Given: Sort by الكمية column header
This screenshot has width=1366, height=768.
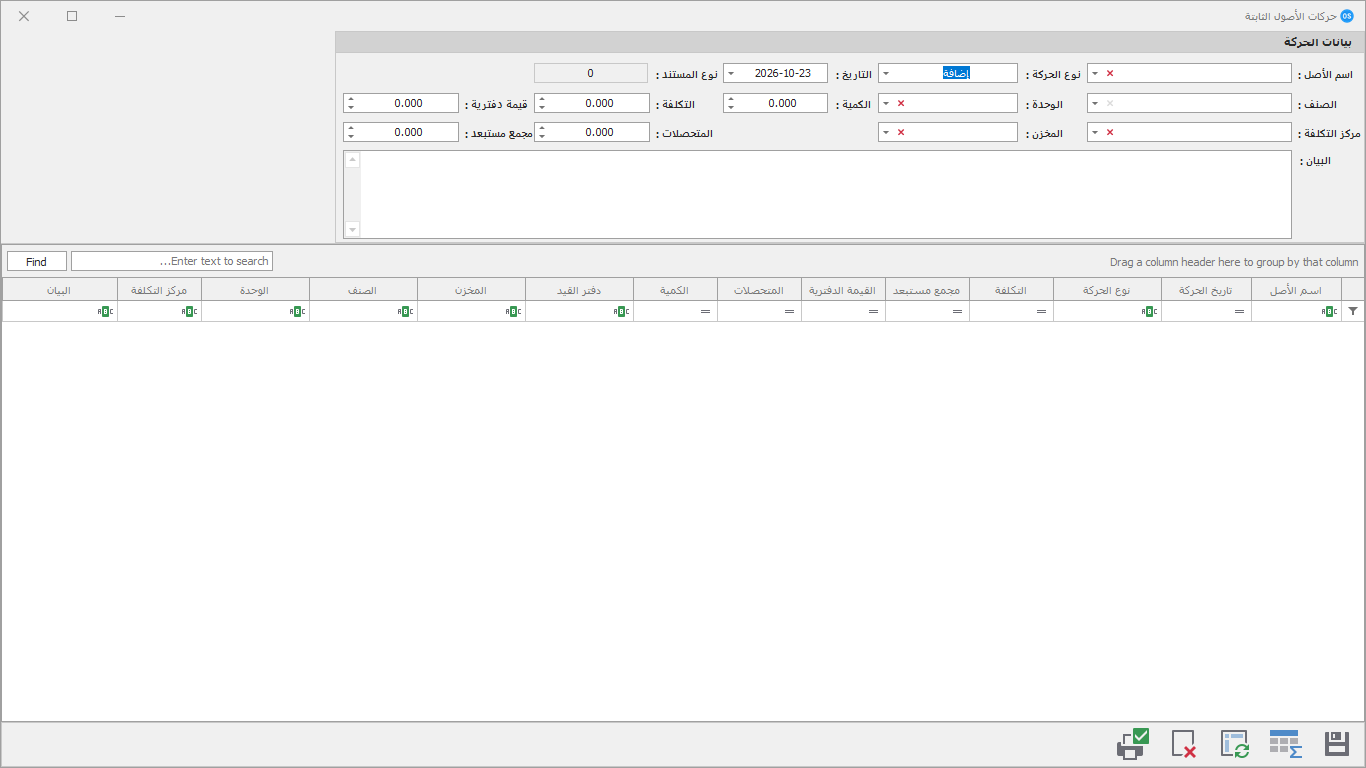Looking at the screenshot, I should click(676, 290).
